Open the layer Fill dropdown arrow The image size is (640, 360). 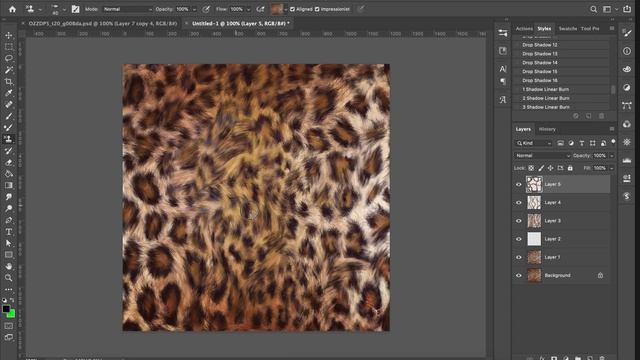(611, 168)
